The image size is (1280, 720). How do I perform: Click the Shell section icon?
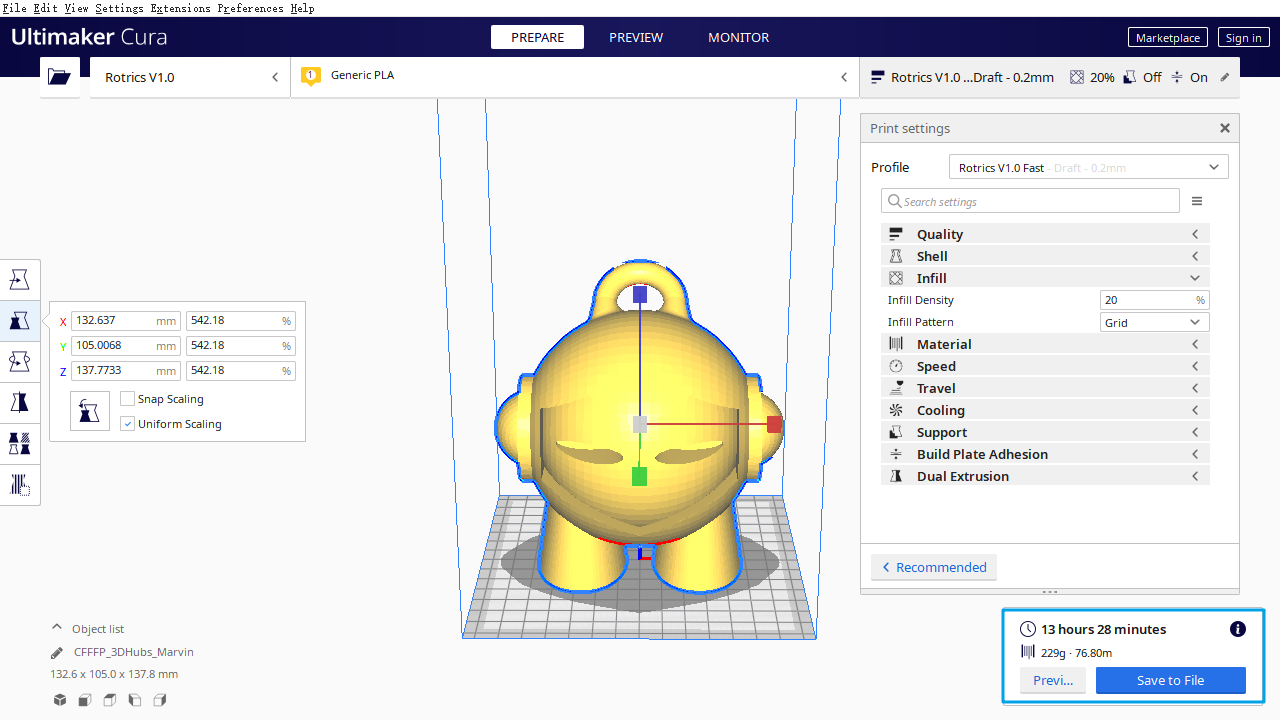(x=896, y=256)
